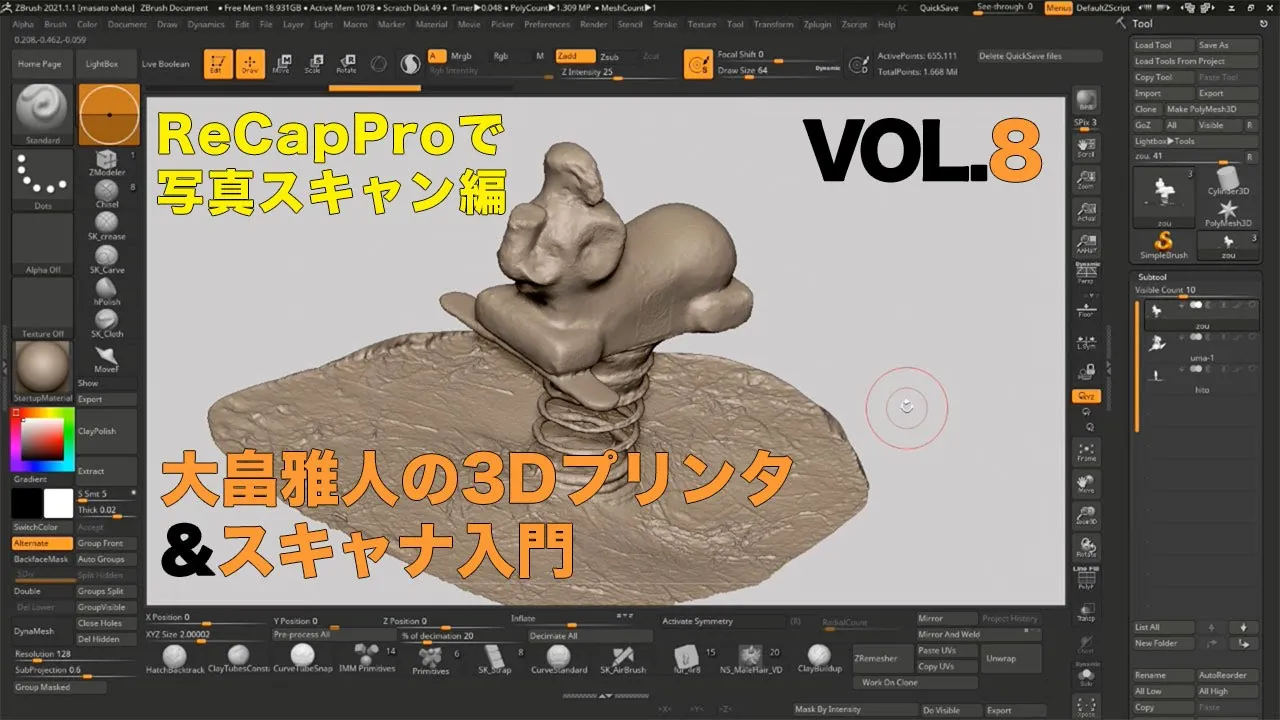Toggle the Floor grid

click(1085, 308)
